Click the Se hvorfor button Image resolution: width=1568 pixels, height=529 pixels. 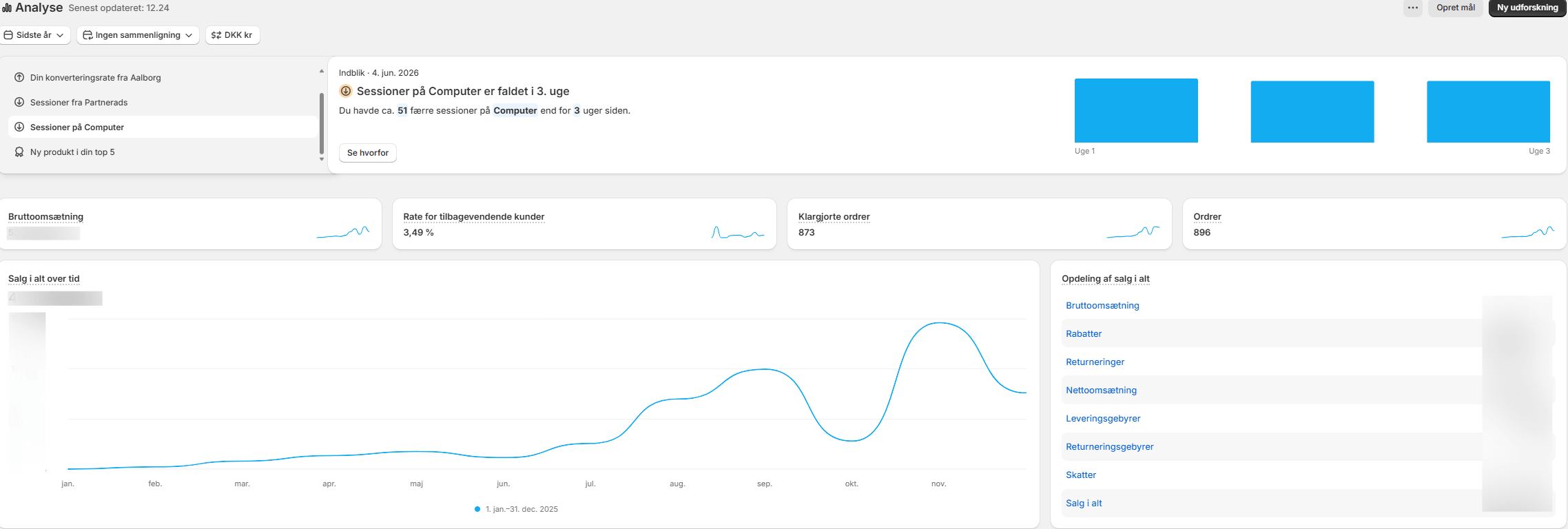(x=368, y=153)
